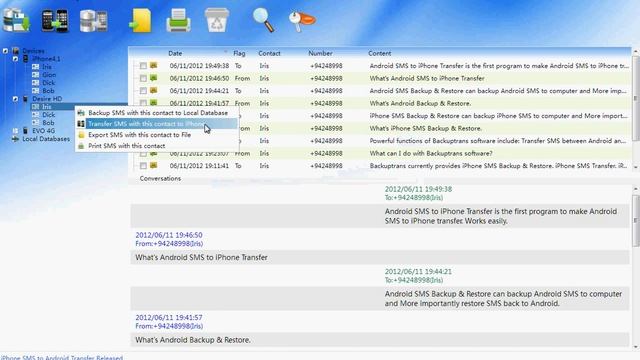Sort messages by the Date column header
The image size is (640, 360).
coord(175,53)
